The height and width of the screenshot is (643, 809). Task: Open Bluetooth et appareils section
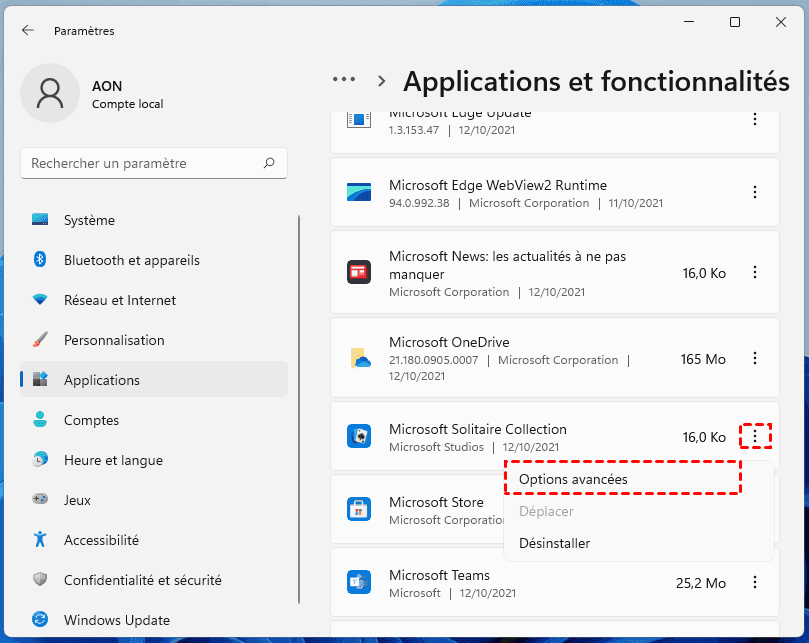[x=131, y=260]
